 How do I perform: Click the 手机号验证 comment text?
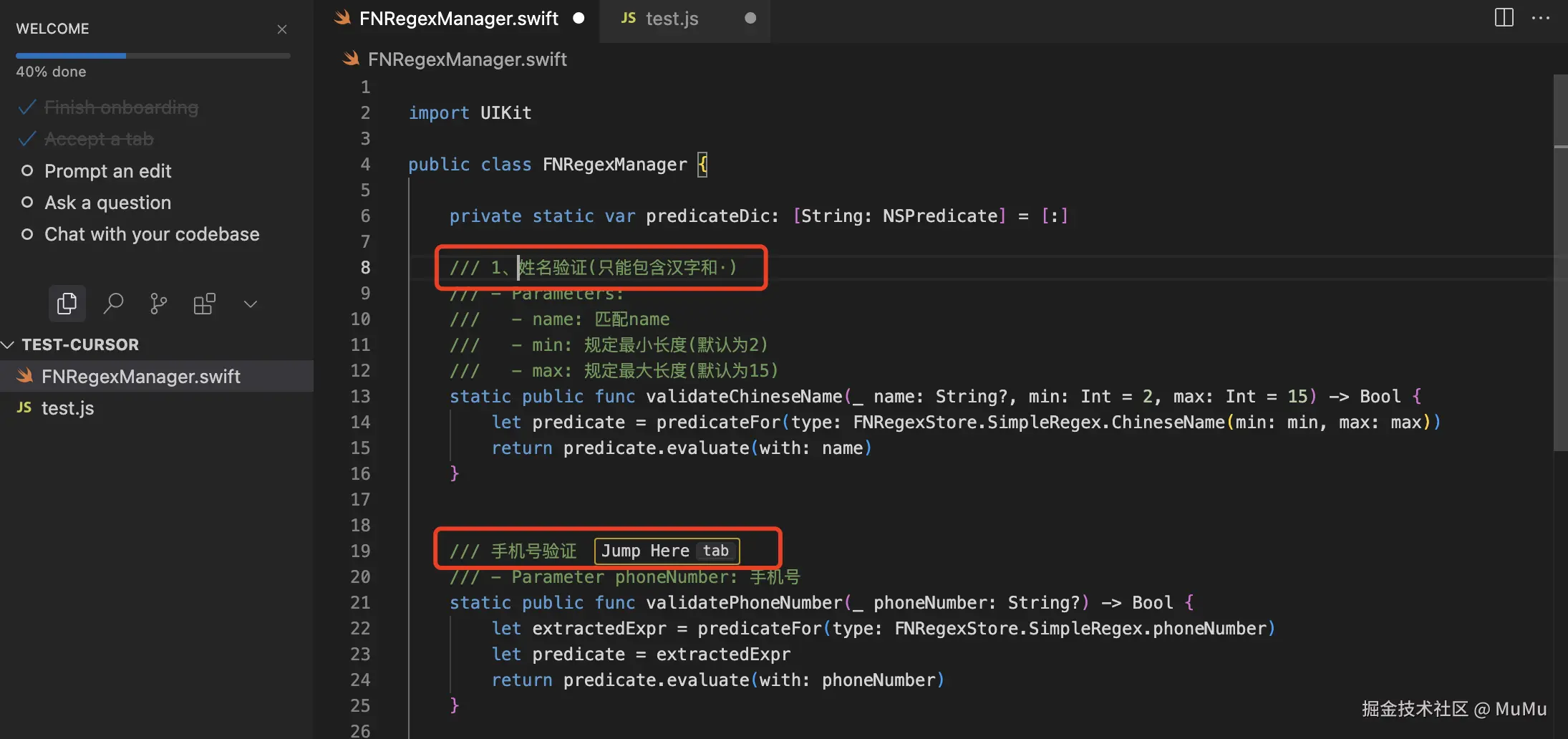click(533, 551)
